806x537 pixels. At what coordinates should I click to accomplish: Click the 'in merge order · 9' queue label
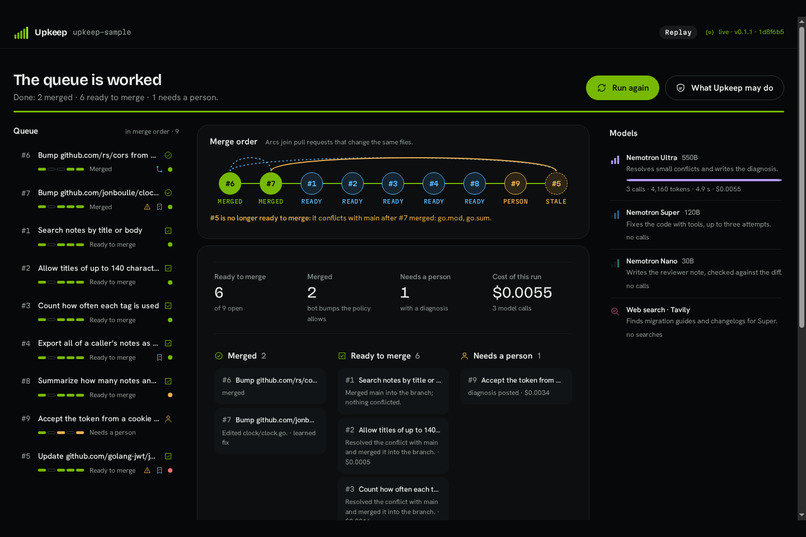click(x=152, y=132)
